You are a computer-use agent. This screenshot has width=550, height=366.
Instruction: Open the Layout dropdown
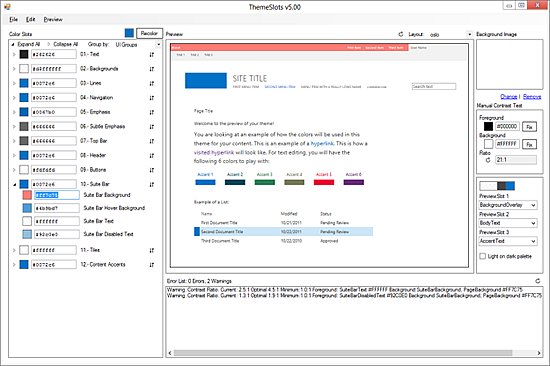[469, 34]
